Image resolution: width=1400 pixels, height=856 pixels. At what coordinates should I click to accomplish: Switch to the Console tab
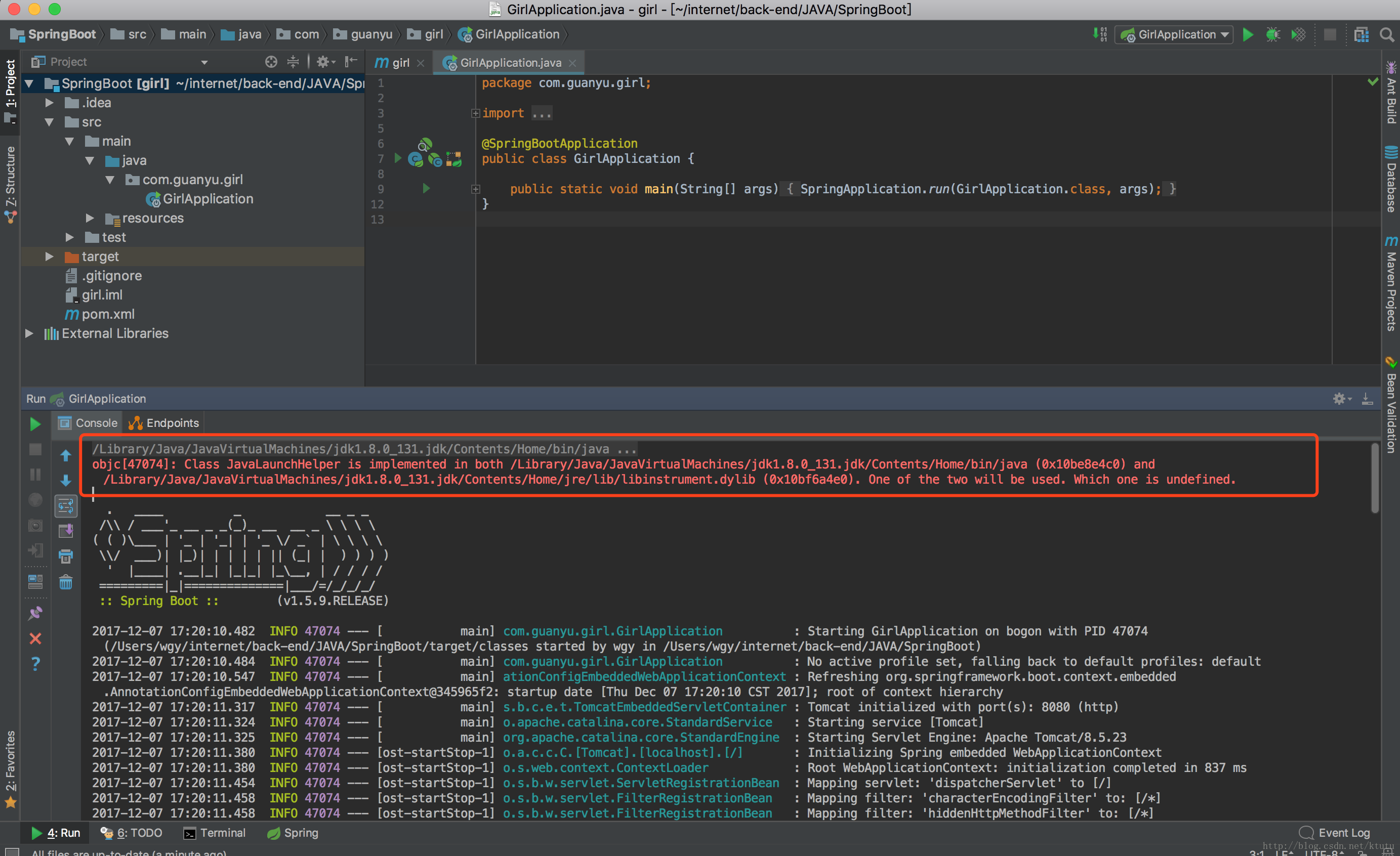[x=88, y=423]
